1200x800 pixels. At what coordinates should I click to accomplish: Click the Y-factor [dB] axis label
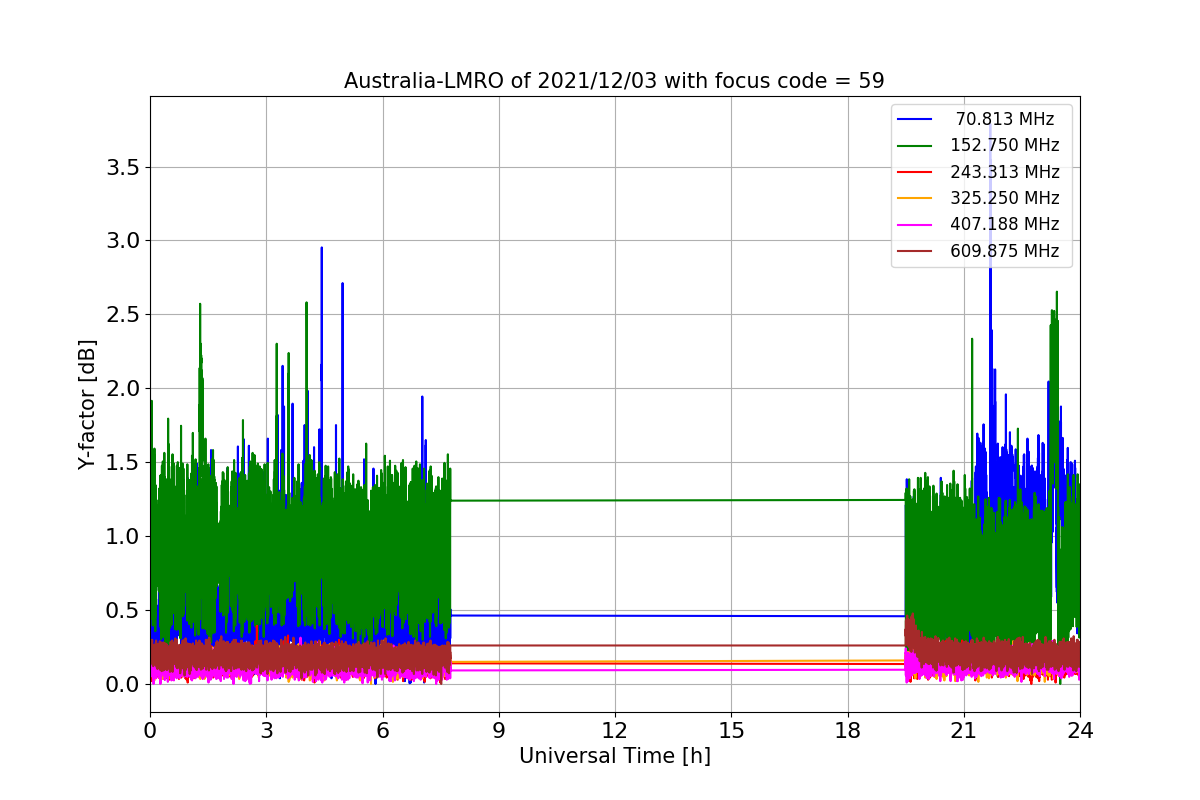pos(88,404)
